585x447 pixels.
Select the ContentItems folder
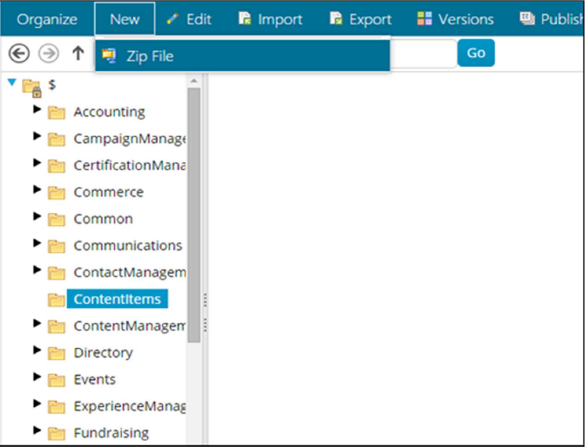pos(117,299)
